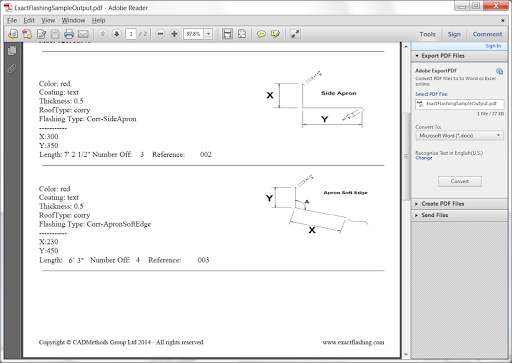512x363 pixels.
Task: Print the document using the printer icon
Action: click(69, 34)
